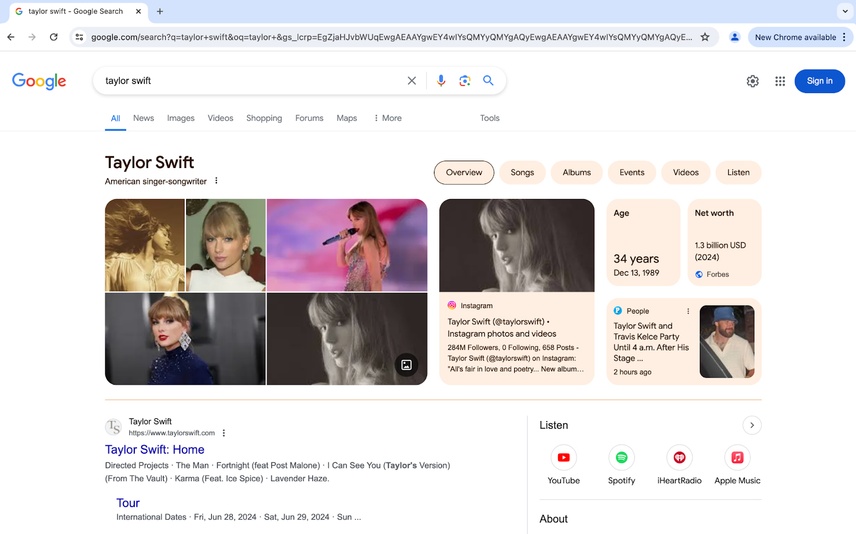Switch to the News tab
The height and width of the screenshot is (534, 856).
click(x=144, y=118)
